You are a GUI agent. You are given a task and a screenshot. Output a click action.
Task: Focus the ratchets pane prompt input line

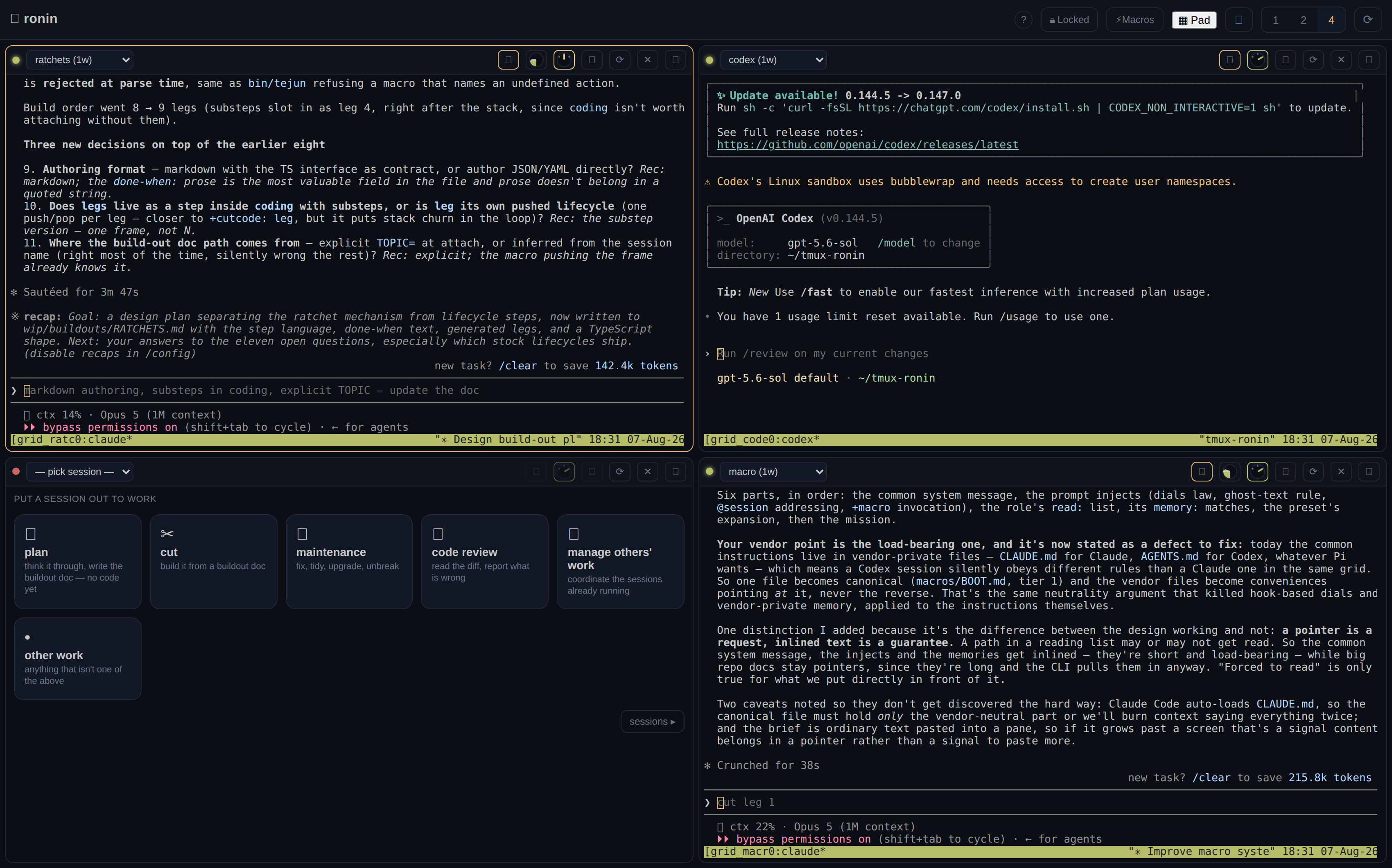347,390
